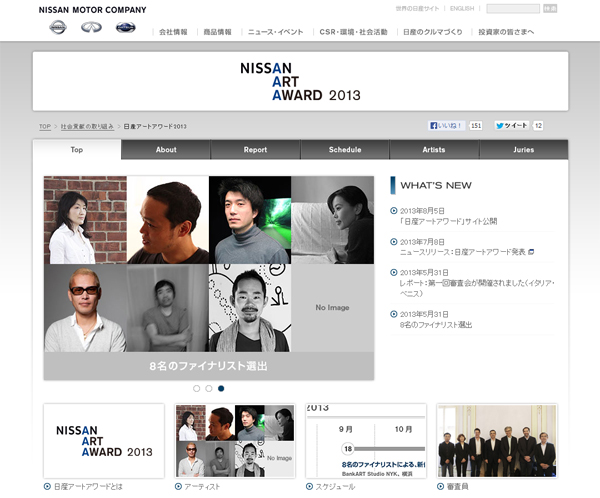The image size is (600, 498).
Task: Open ニュースリリース:日産アートアワード発表 news item
Action: [x=463, y=252]
